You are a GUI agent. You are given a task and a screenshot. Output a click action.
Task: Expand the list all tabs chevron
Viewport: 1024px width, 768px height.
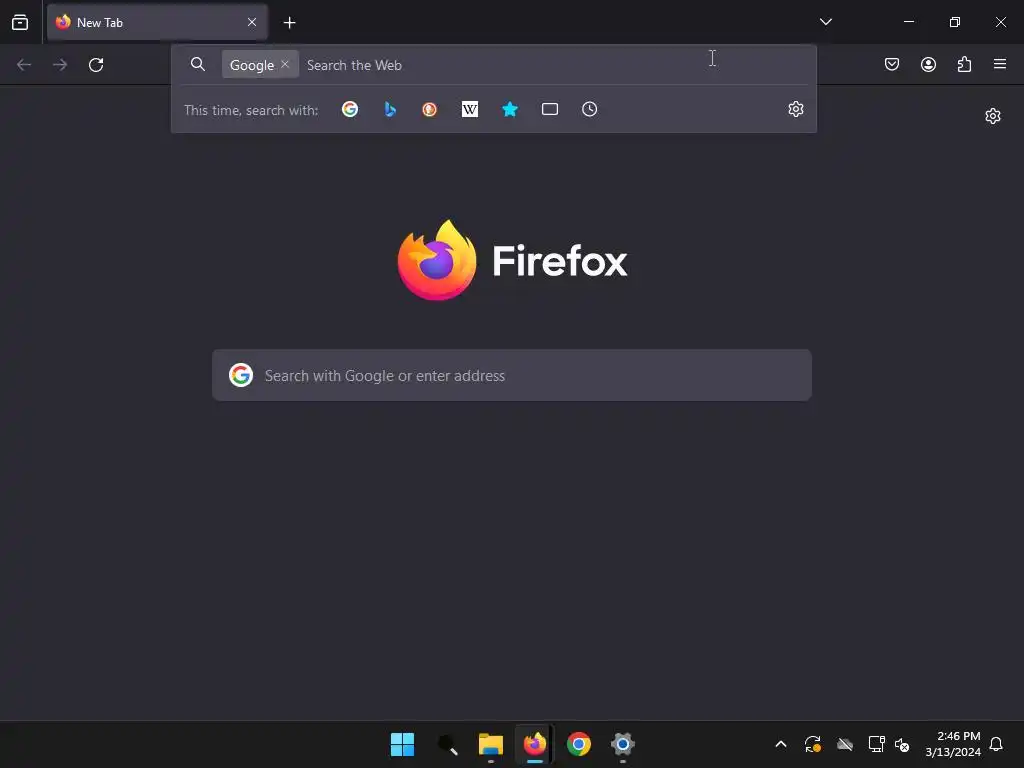(x=825, y=22)
